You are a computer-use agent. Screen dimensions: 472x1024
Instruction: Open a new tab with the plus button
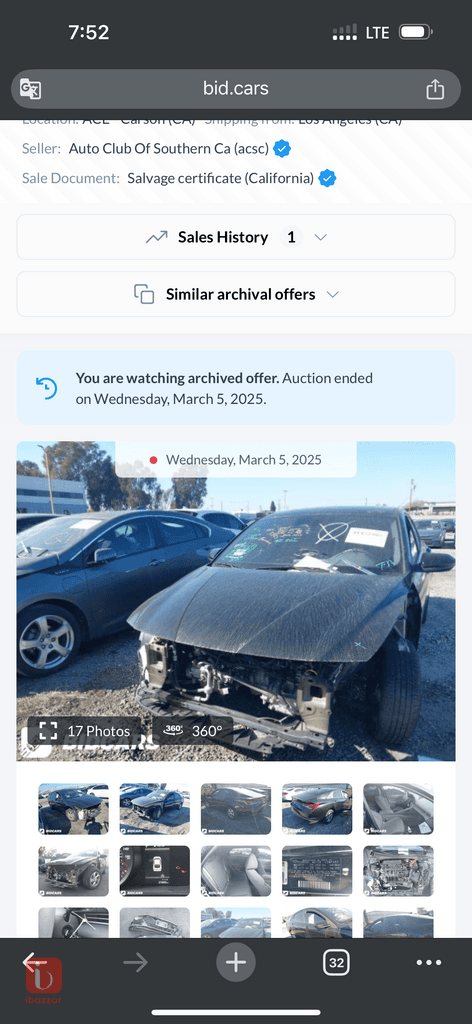tap(236, 962)
